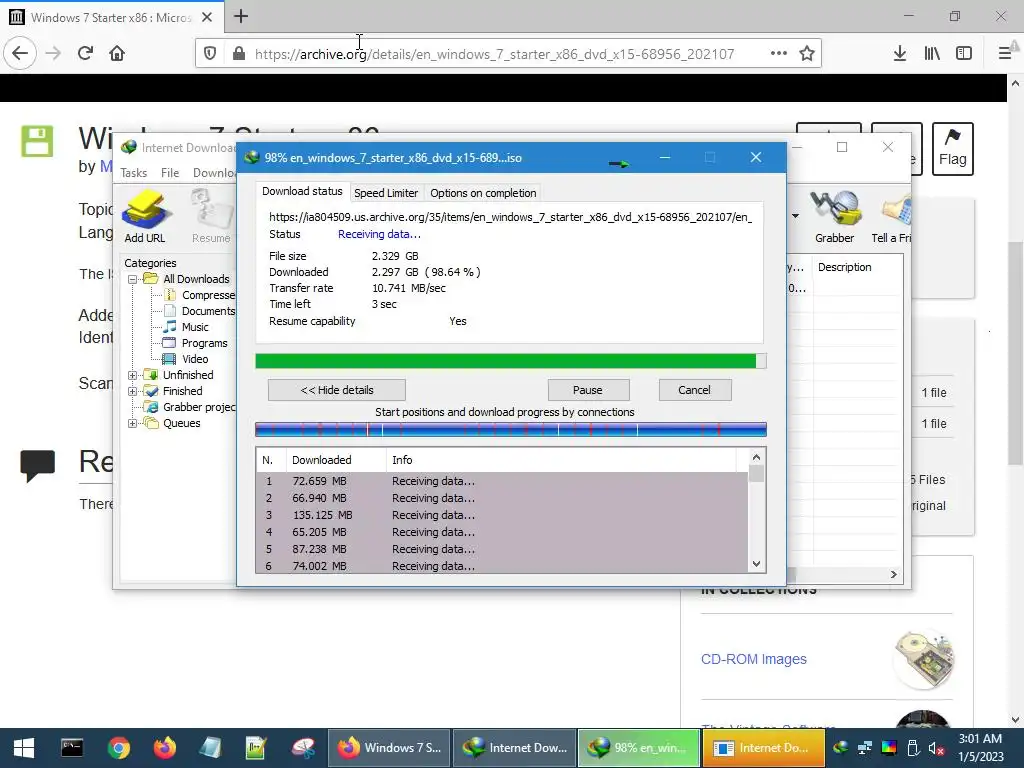Bookmark this page with the star icon

tap(807, 53)
